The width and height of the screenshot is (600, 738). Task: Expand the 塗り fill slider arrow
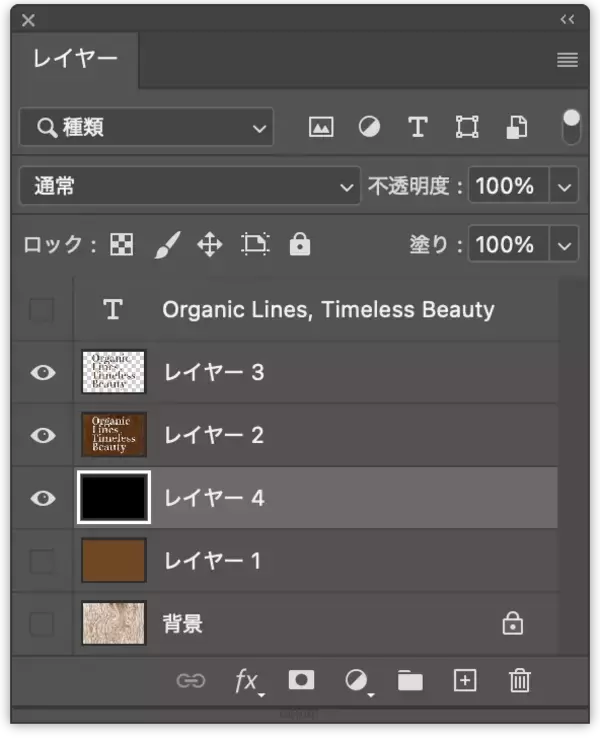[564, 245]
